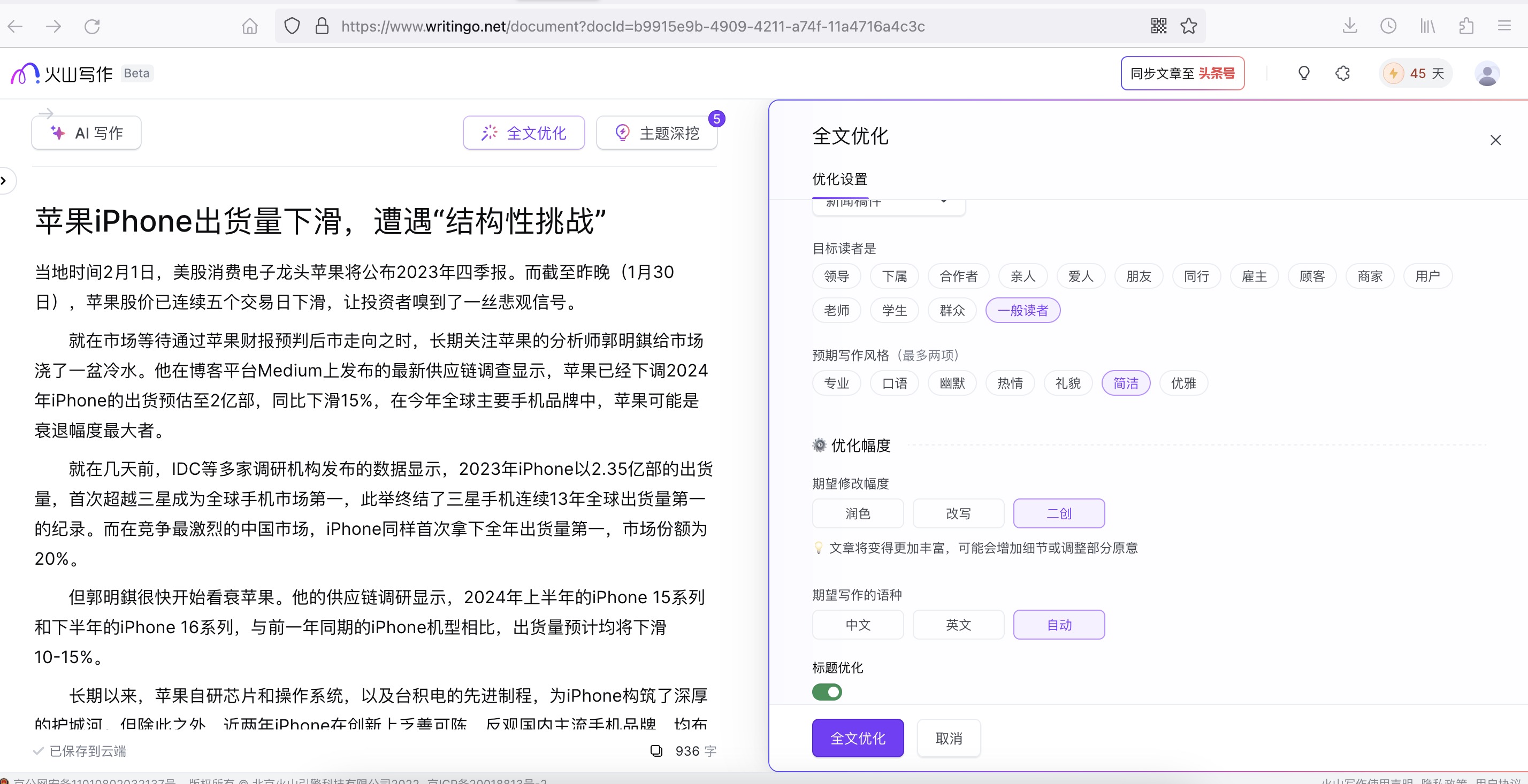Select 同行 as target reader
The height and width of the screenshot is (784, 1528).
pos(1196,276)
